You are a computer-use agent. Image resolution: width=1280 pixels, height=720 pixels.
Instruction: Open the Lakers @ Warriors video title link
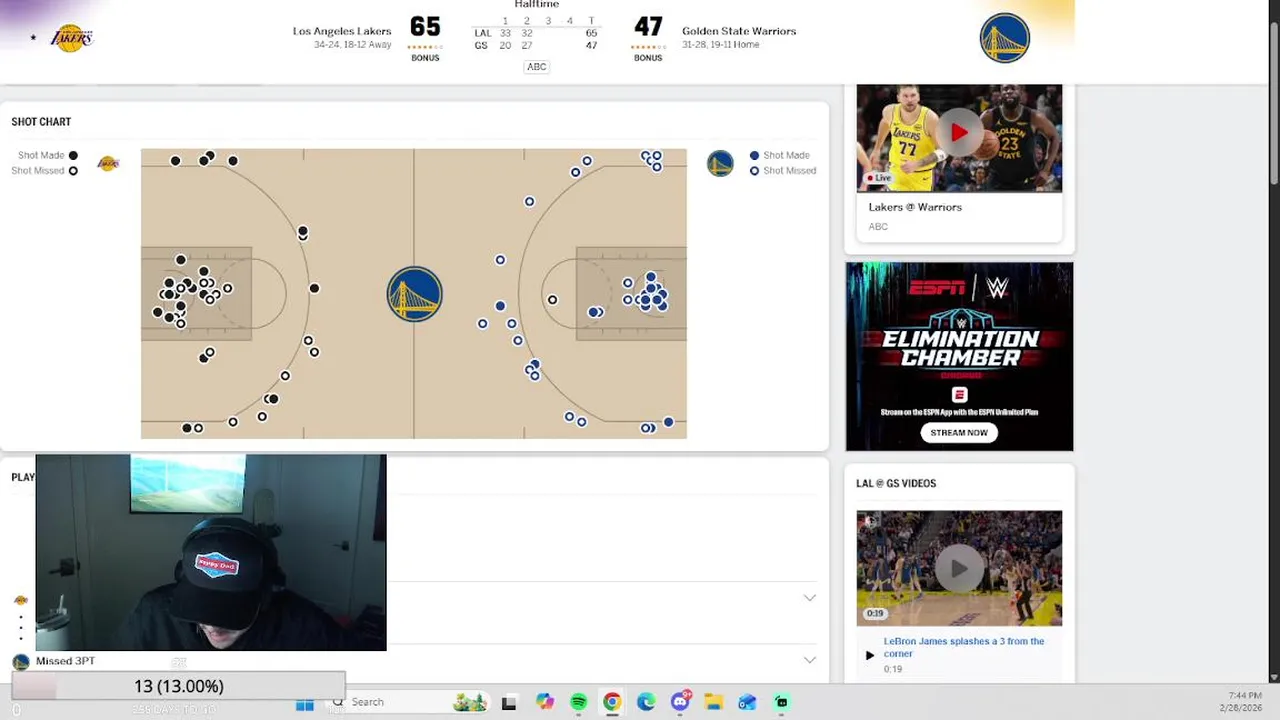click(915, 207)
